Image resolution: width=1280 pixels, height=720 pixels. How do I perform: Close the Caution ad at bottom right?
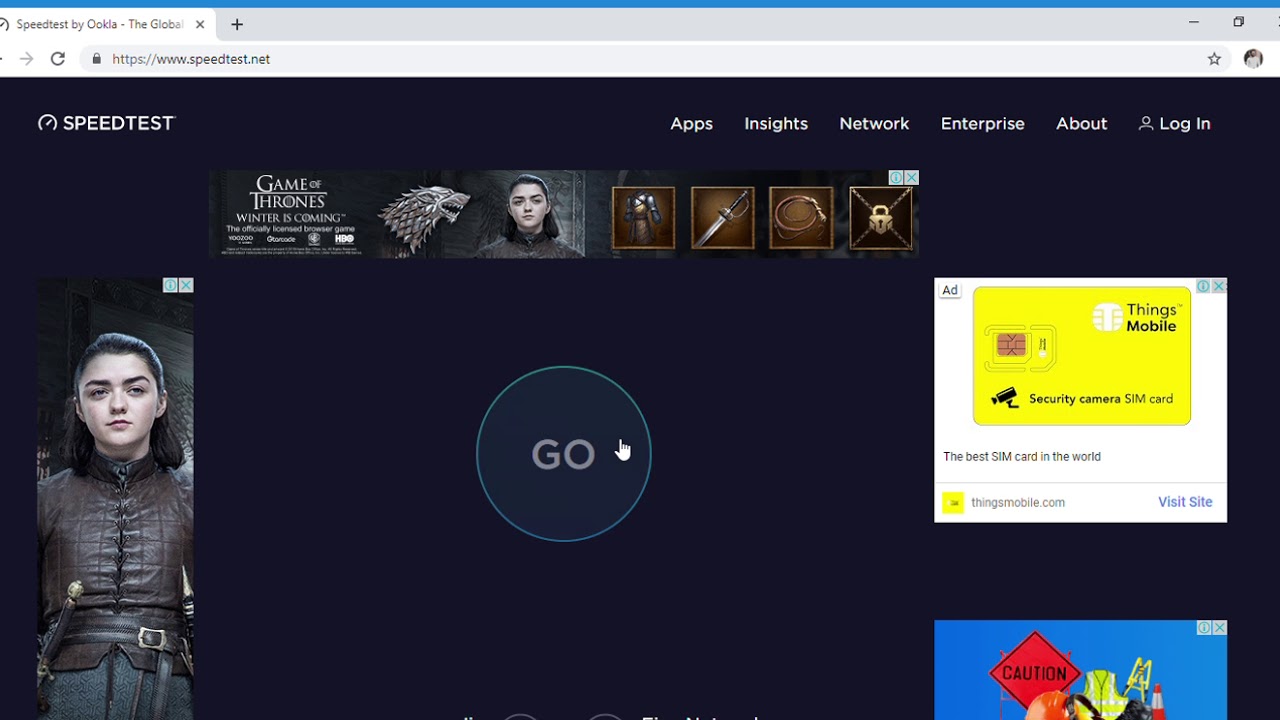1219,628
